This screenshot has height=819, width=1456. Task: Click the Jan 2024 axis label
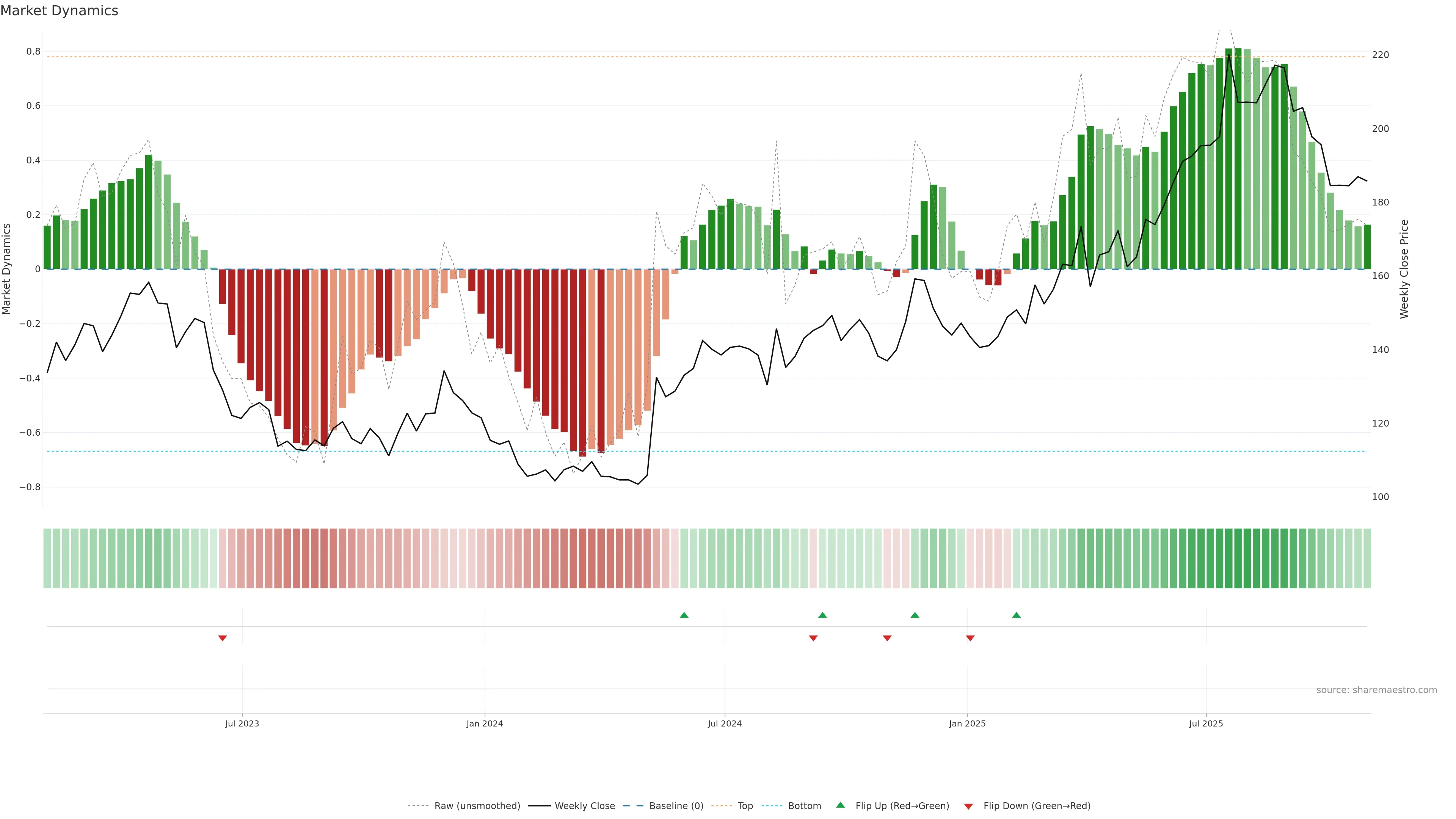coord(485,723)
